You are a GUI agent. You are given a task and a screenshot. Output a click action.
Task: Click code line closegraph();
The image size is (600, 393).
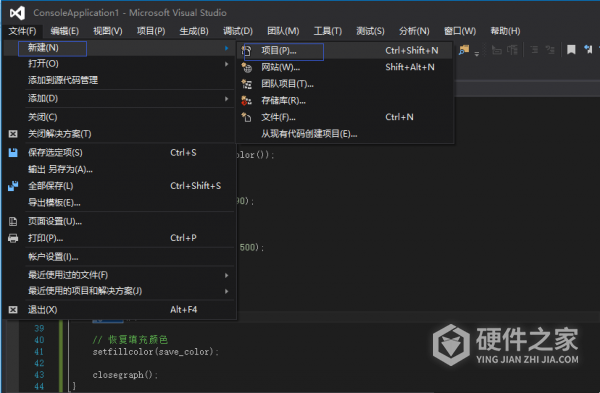125,375
